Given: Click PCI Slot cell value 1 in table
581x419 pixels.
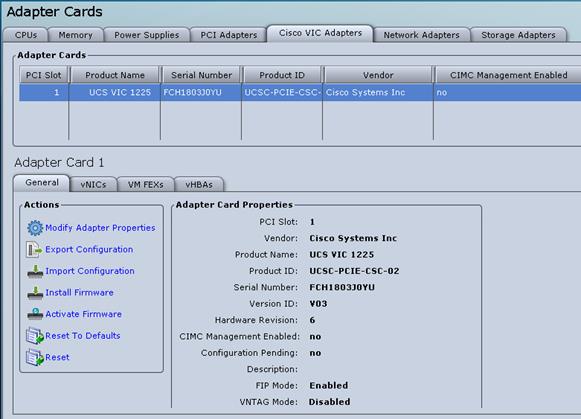Looking at the screenshot, I should (x=44, y=93).
